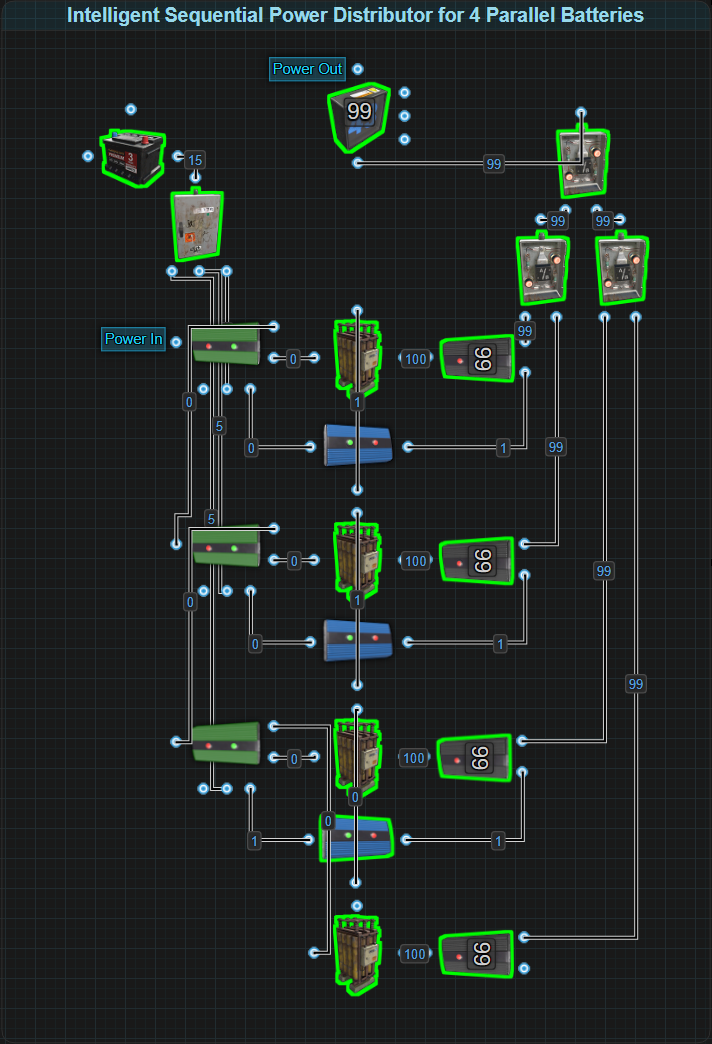The width and height of the screenshot is (712, 1044).
Task: Click the bottom (fourth) large battery
Action: pos(358,955)
